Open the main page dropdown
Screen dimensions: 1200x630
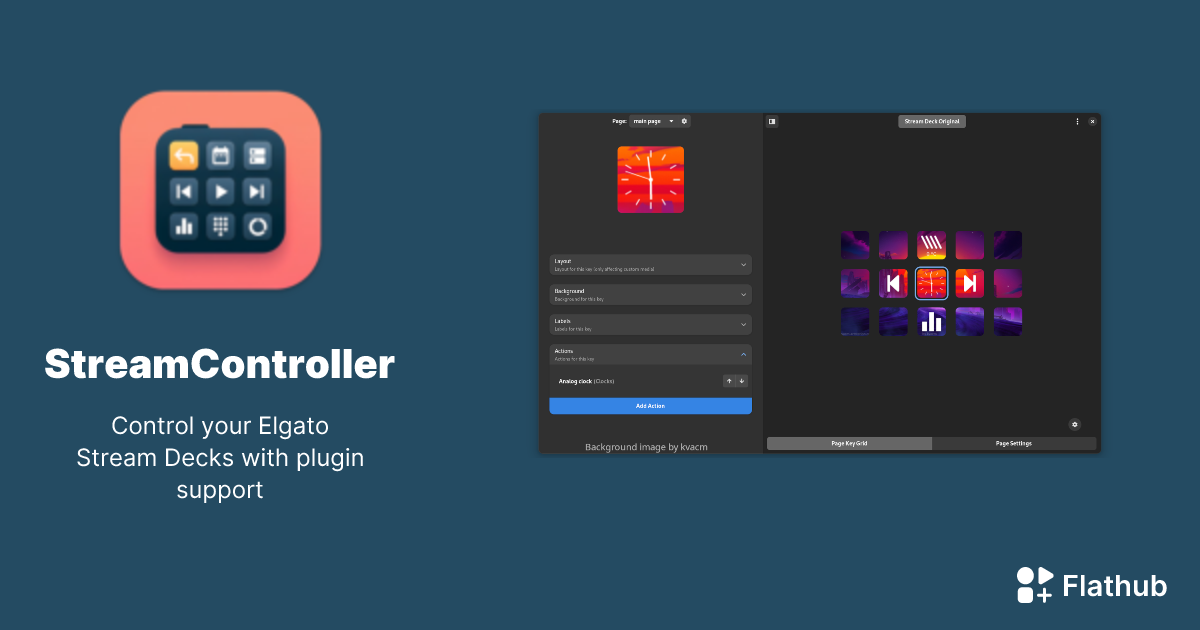point(653,121)
